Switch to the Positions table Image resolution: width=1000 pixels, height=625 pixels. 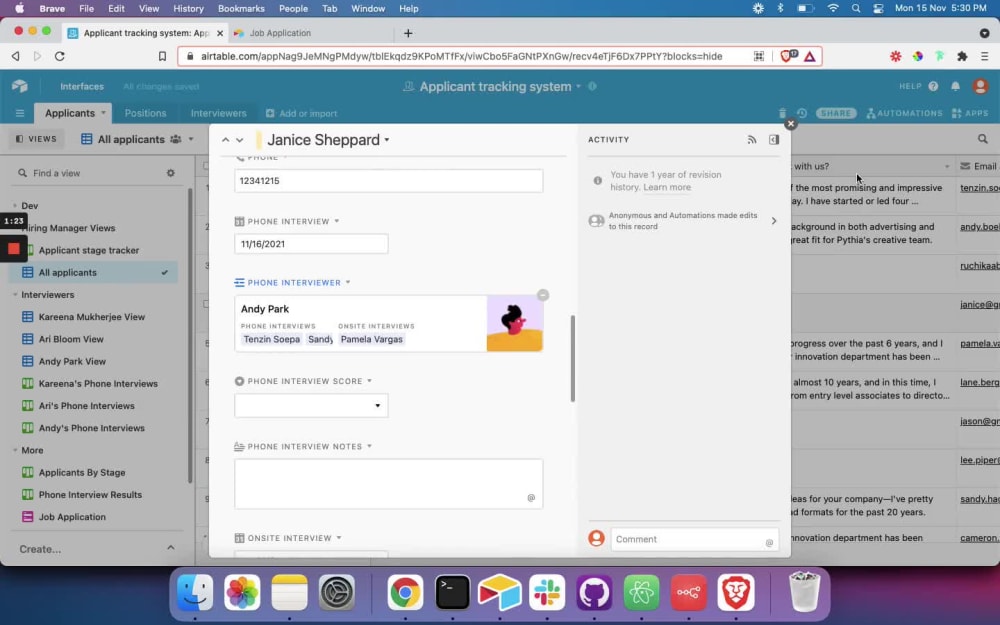tap(146, 113)
